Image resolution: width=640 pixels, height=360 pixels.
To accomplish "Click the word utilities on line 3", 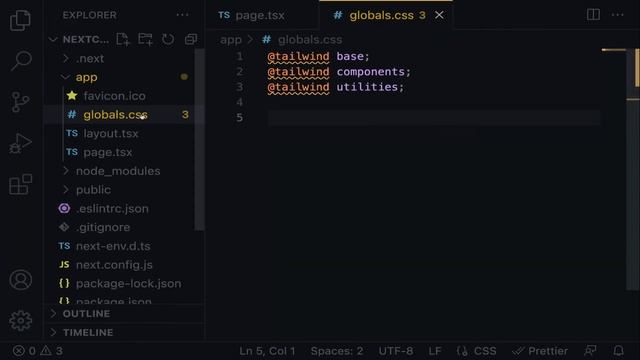I will tap(367, 87).
